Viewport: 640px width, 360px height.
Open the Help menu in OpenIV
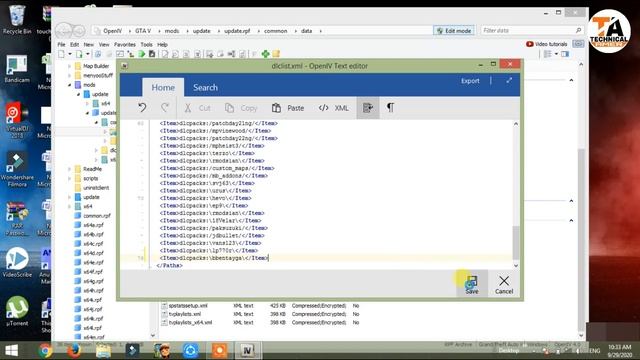click(x=162, y=44)
